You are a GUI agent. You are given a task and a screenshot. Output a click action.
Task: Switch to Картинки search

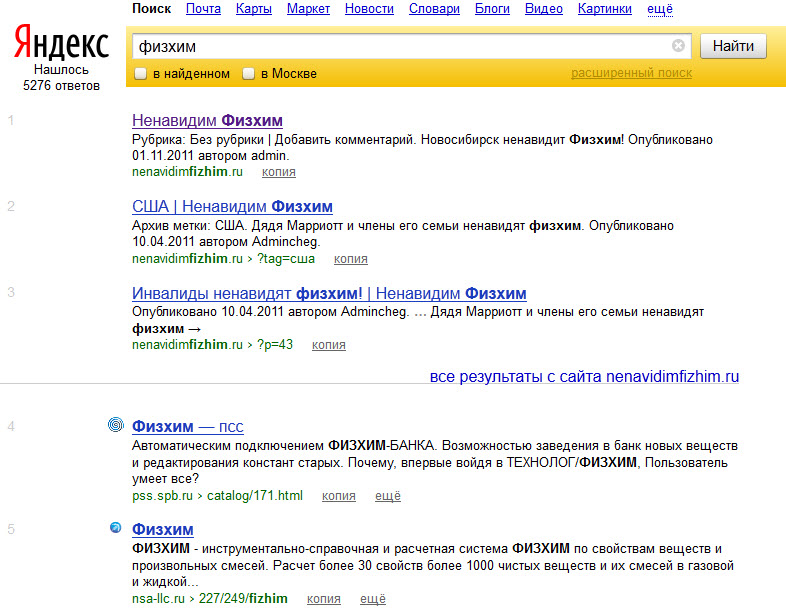click(605, 9)
